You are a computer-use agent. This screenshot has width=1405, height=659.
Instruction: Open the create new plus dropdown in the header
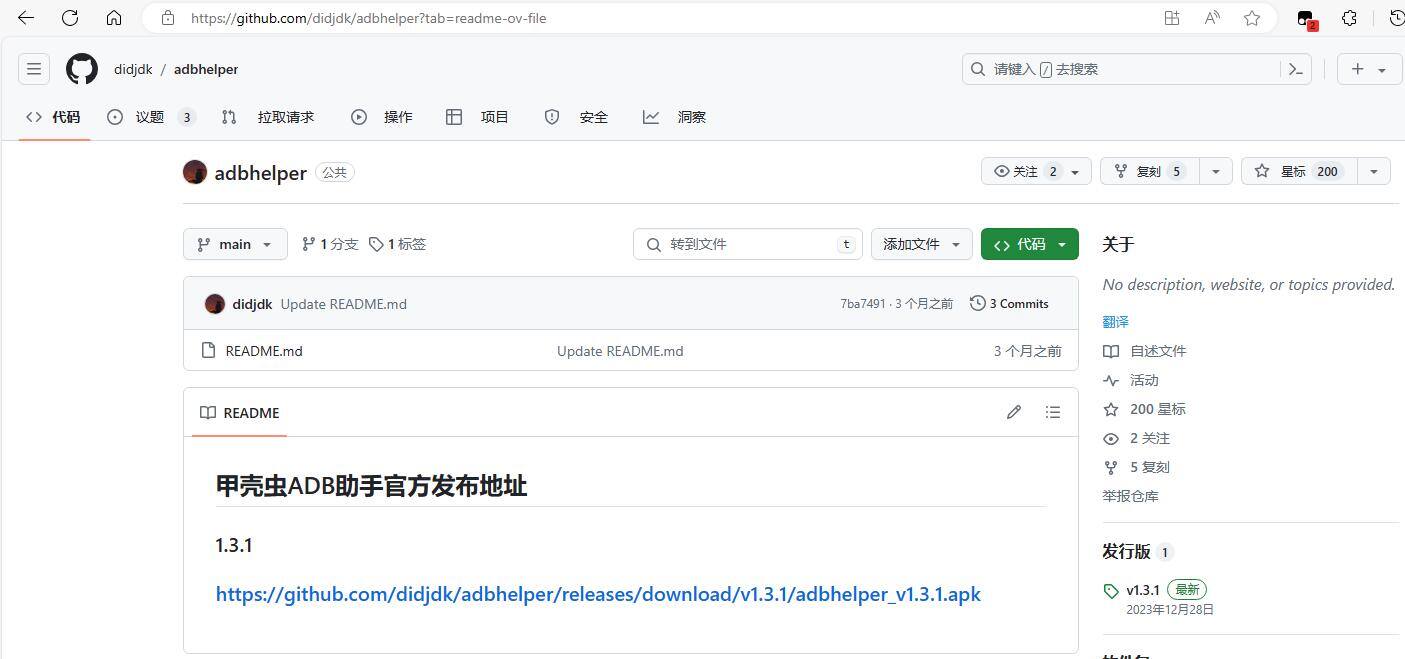[1370, 69]
